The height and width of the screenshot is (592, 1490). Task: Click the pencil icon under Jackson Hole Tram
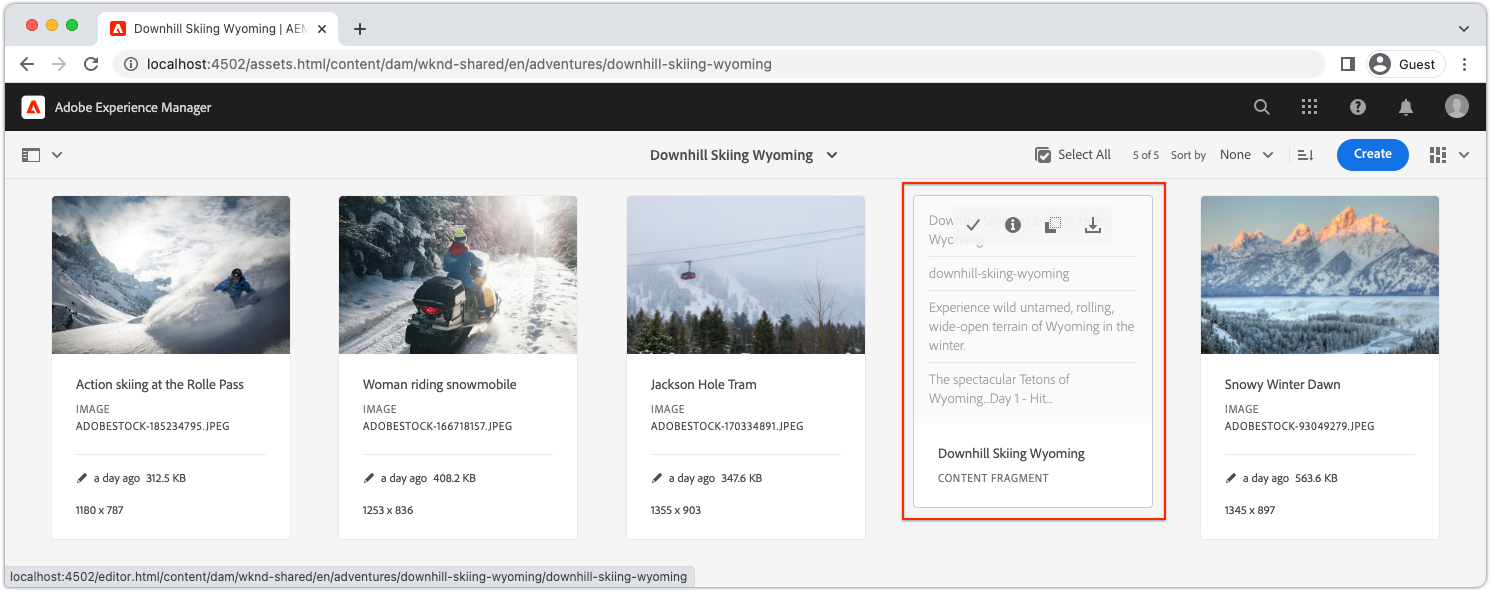657,478
